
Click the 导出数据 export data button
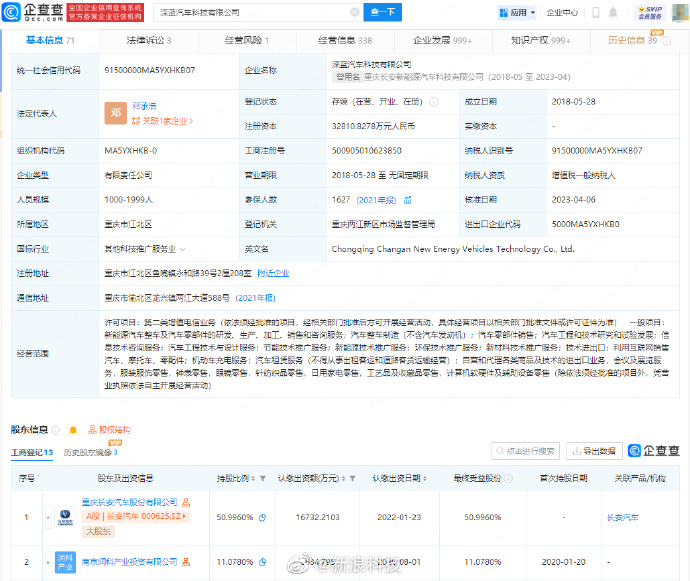[x=596, y=451]
